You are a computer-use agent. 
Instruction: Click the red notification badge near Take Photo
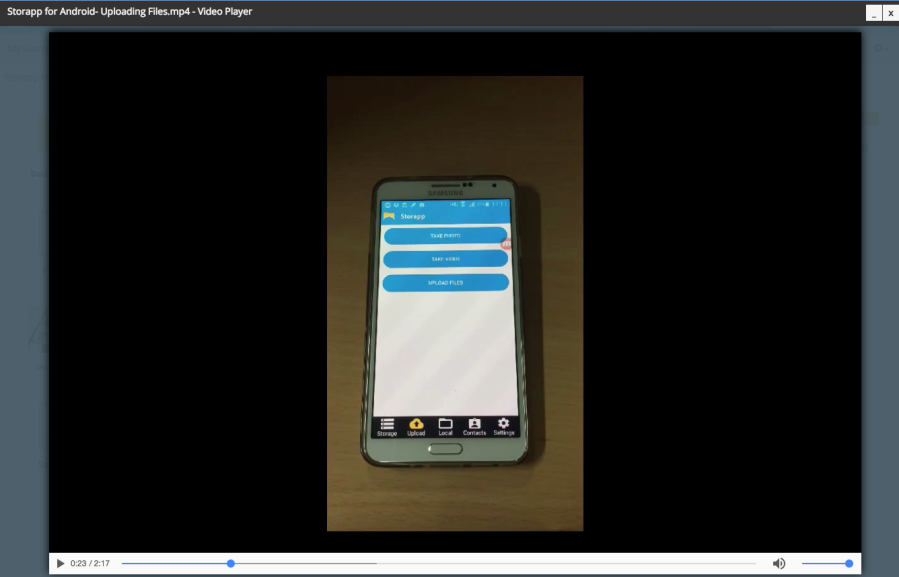pos(506,243)
